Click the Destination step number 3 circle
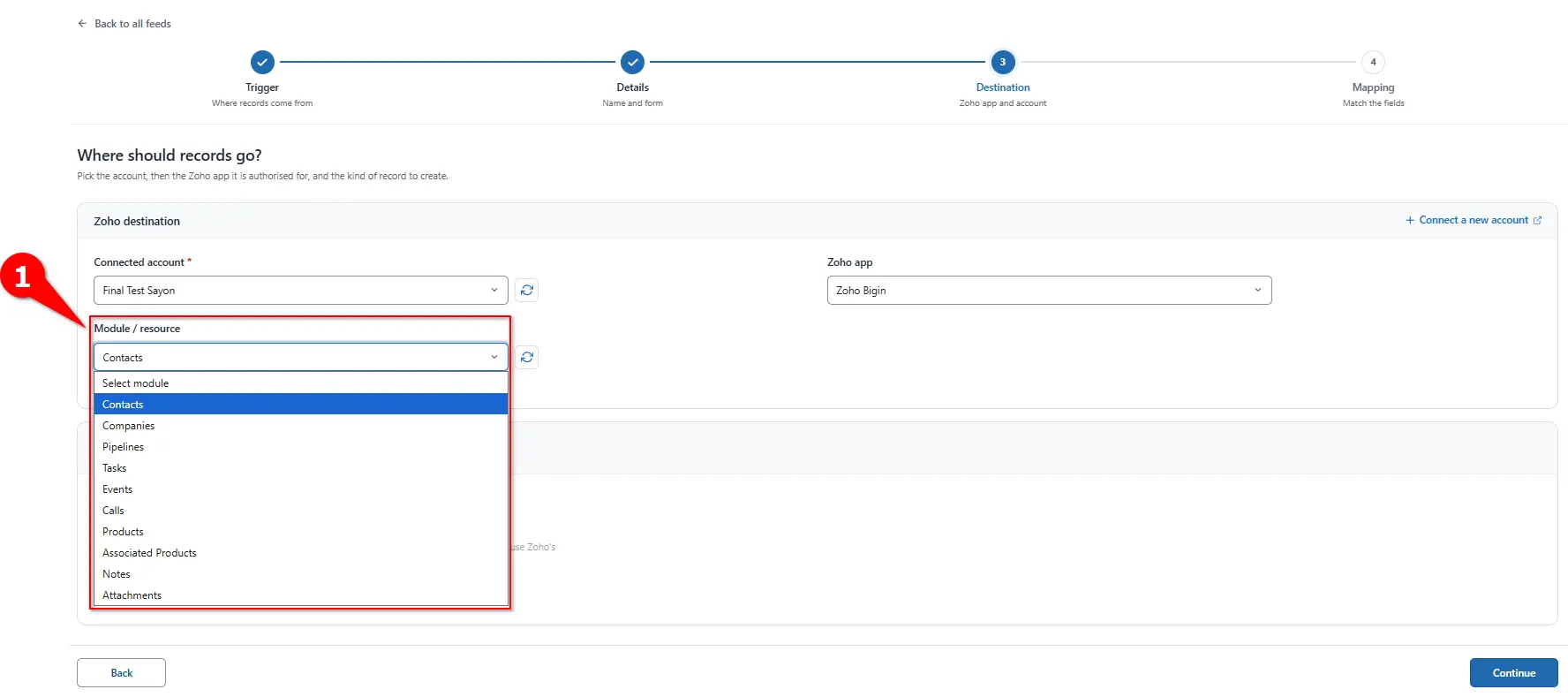 (1003, 62)
